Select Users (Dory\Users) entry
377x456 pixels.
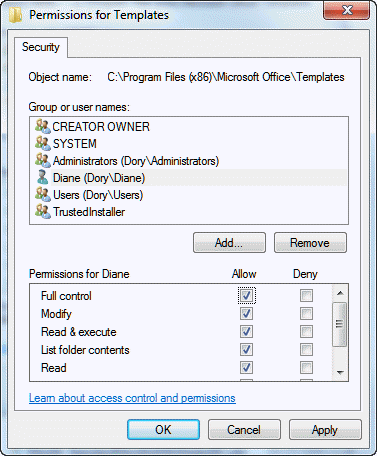coord(98,195)
